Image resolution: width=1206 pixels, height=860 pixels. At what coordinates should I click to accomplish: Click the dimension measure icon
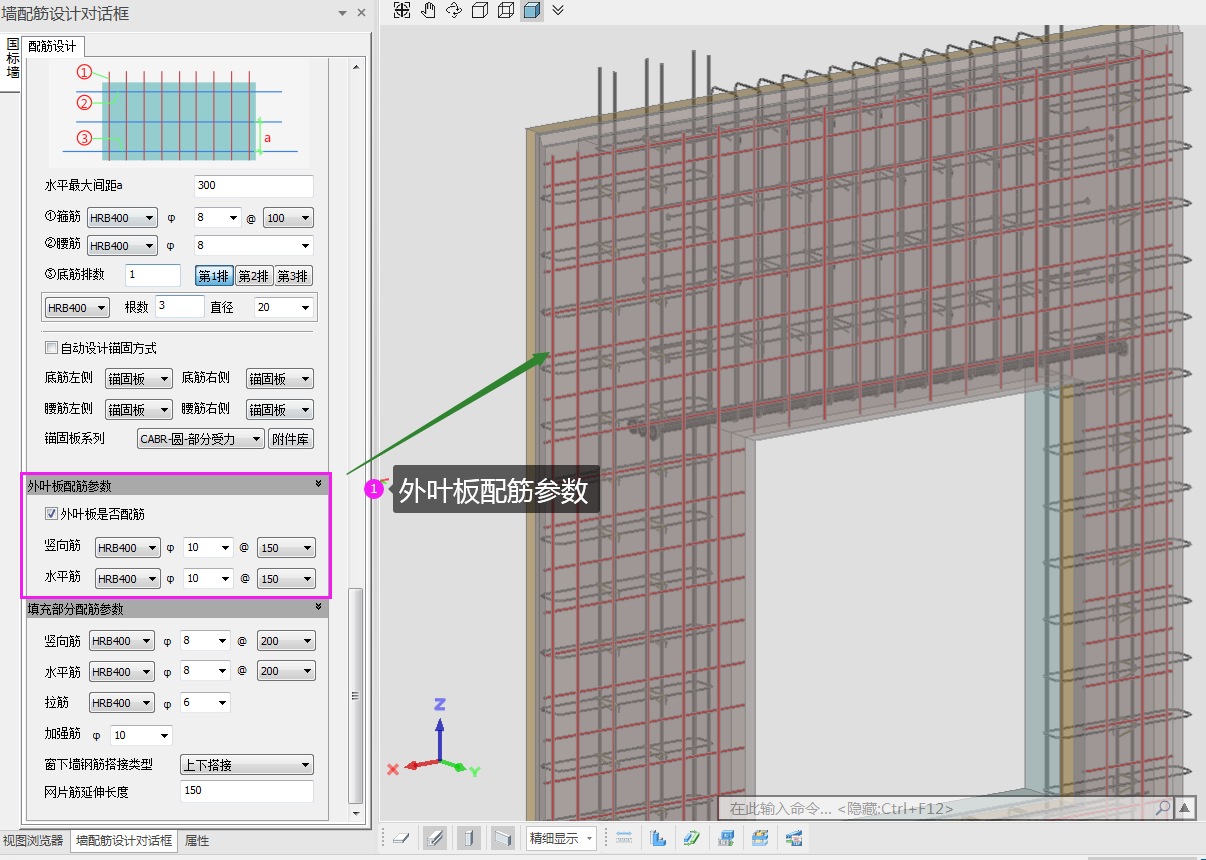[x=624, y=838]
